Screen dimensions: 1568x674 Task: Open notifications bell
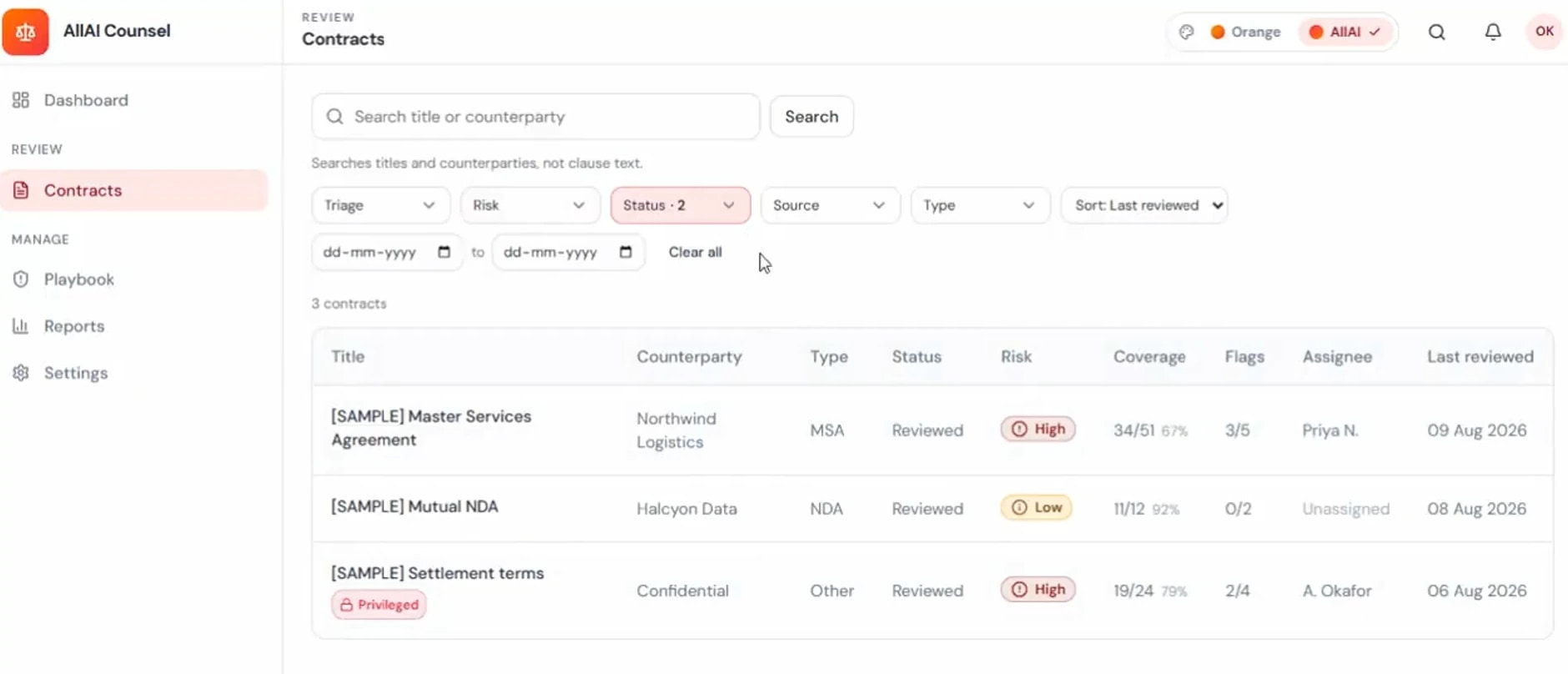[x=1492, y=32]
